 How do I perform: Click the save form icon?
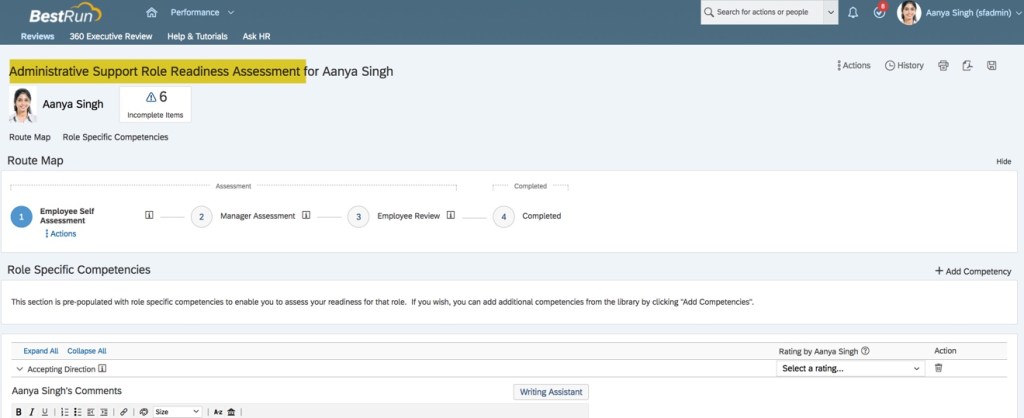pos(991,66)
